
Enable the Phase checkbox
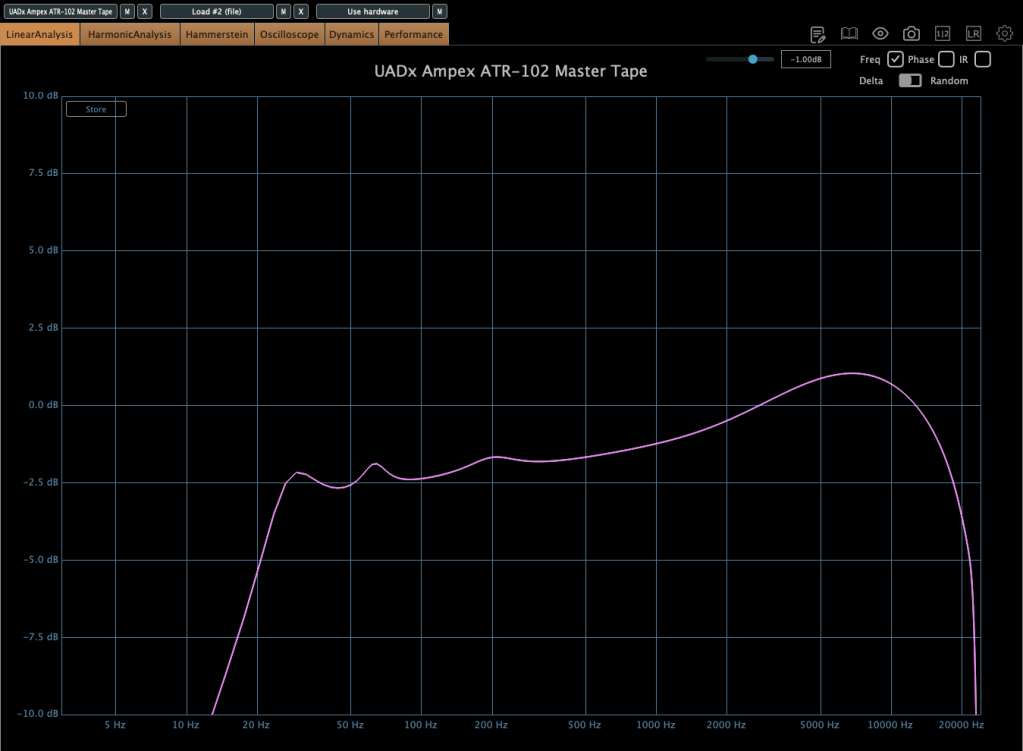[946, 60]
